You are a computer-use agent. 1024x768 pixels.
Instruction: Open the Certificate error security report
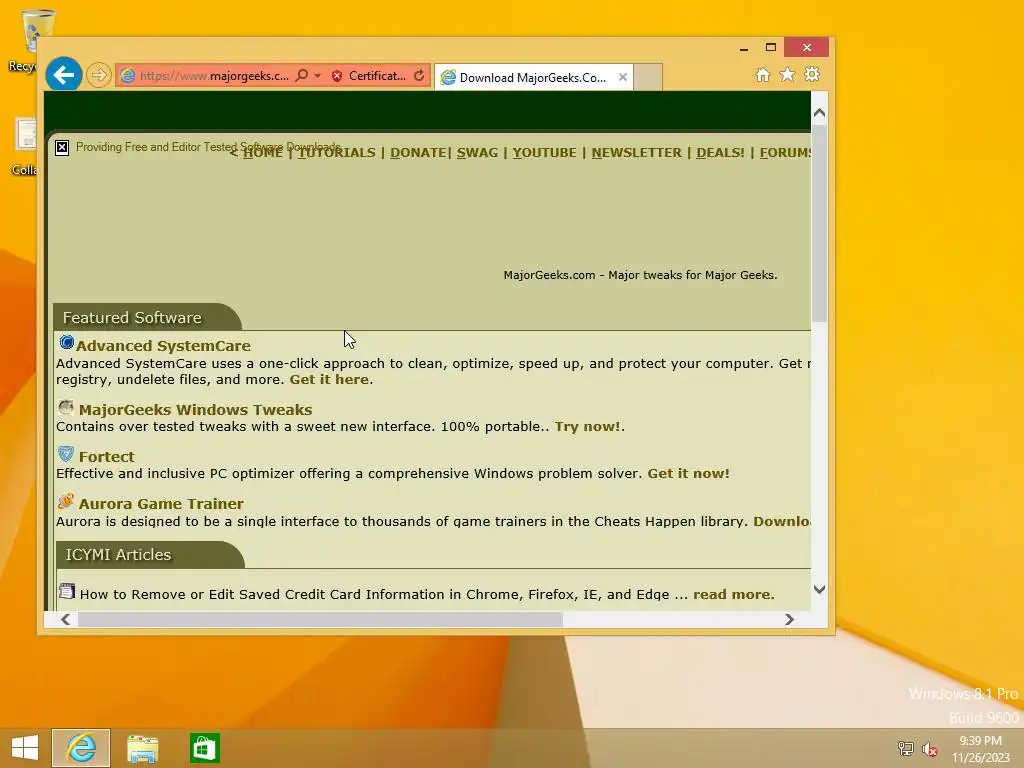(368, 76)
